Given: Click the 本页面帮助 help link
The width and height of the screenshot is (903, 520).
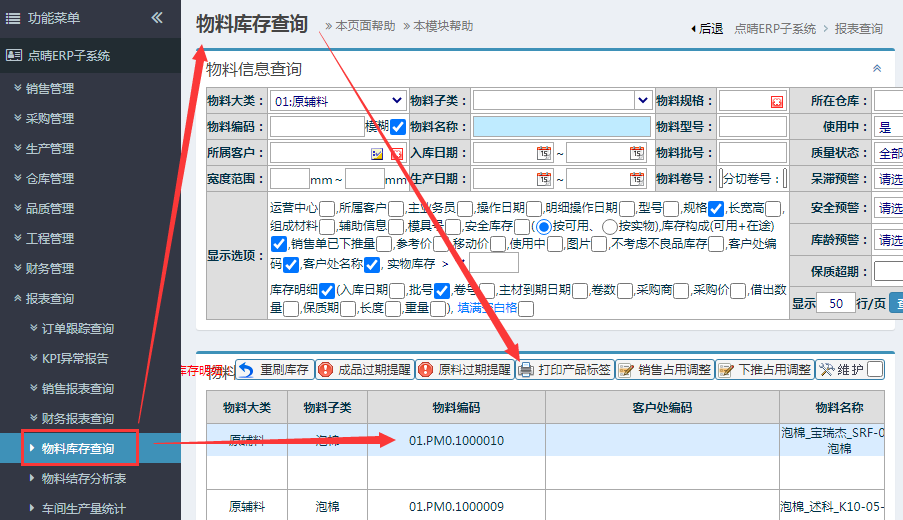Looking at the screenshot, I should coord(364,26).
